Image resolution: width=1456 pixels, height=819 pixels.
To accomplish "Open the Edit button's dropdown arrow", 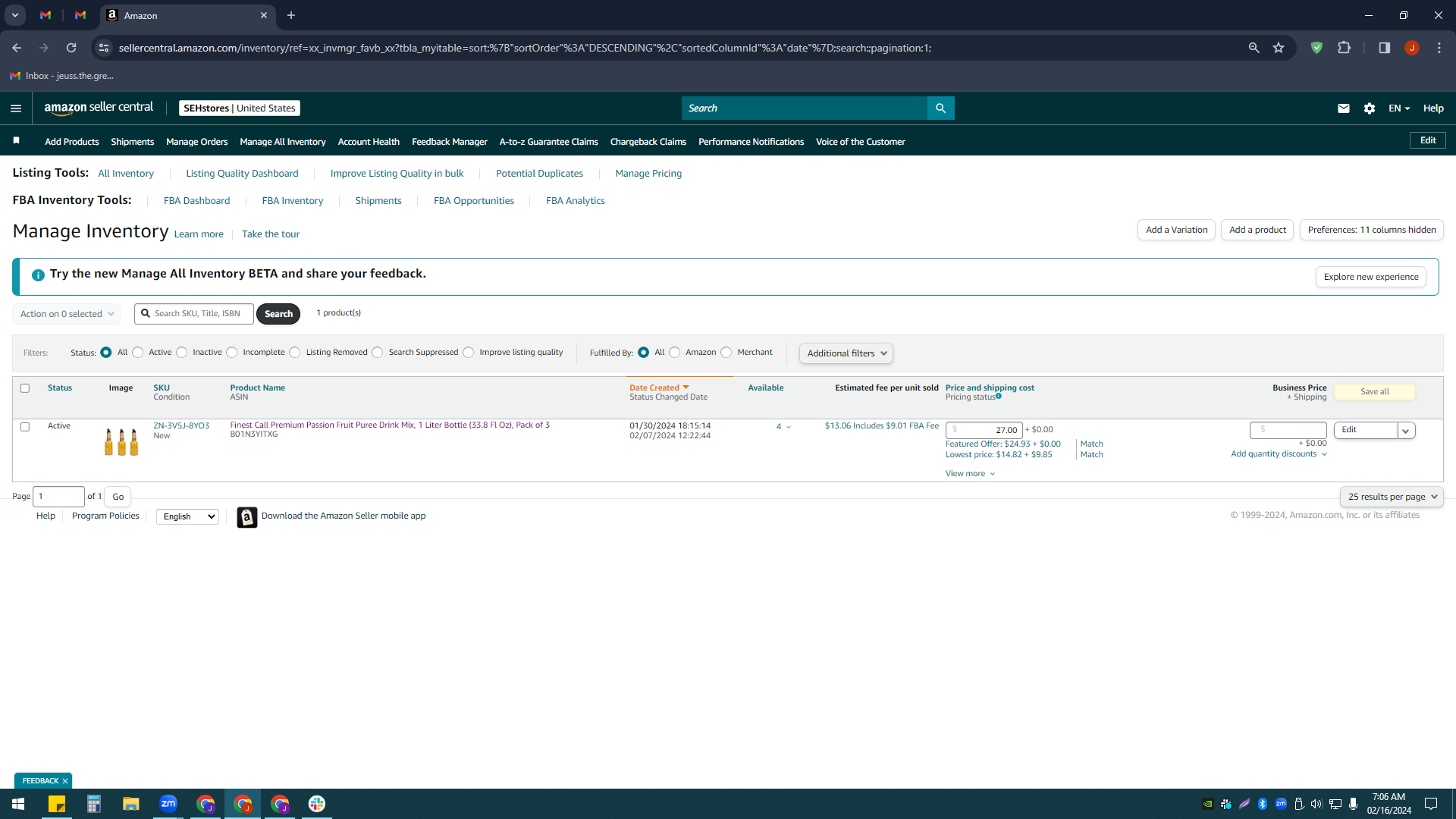I will (x=1406, y=431).
